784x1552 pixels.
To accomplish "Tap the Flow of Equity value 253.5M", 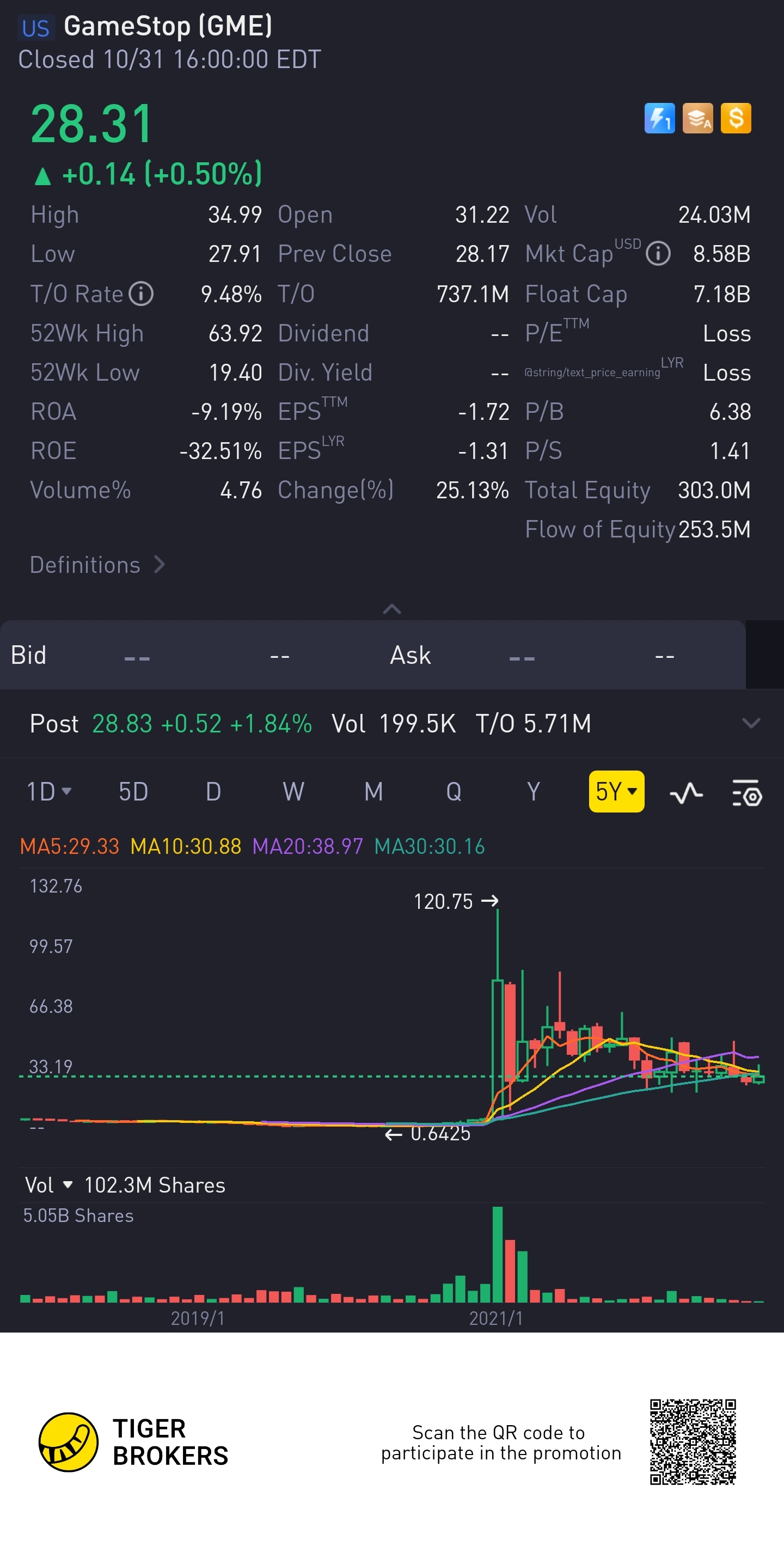I will pos(714,529).
